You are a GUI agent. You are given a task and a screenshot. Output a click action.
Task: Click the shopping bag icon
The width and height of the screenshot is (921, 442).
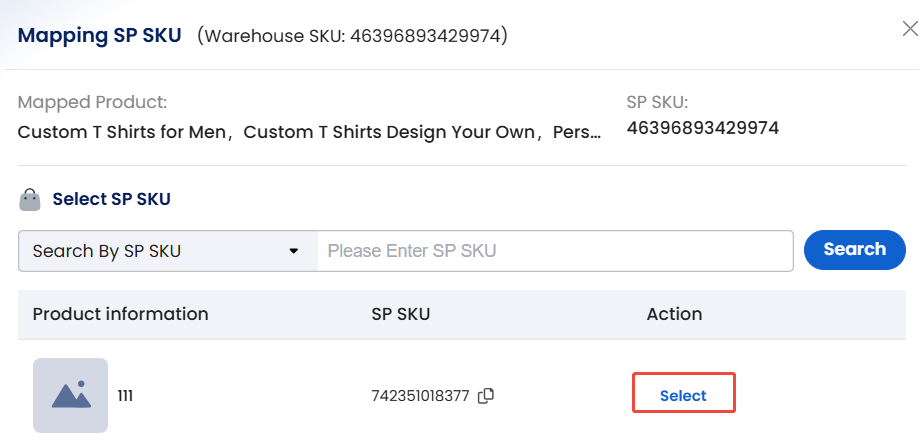[x=30, y=199]
